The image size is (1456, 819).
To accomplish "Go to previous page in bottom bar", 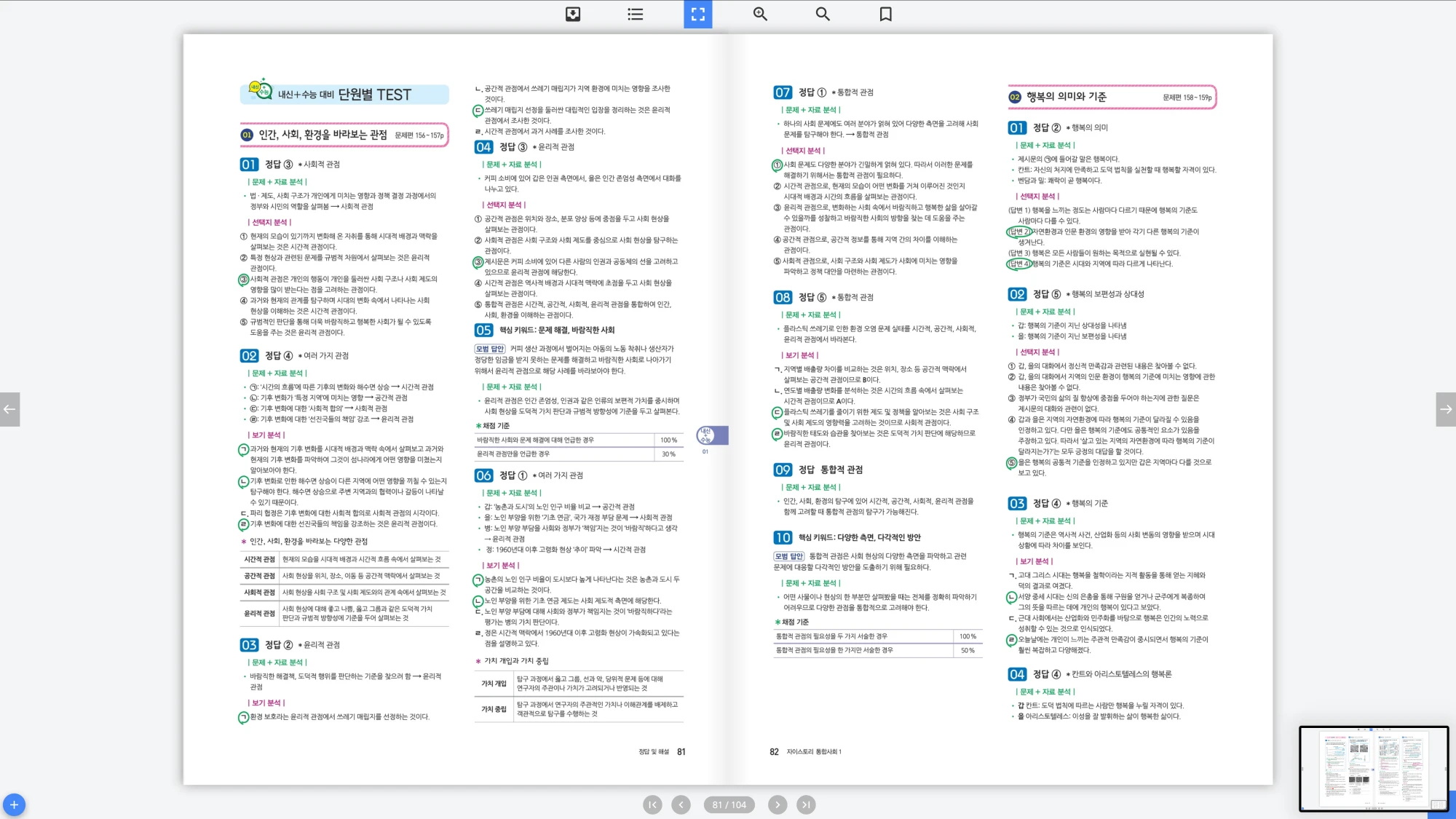I will pos(681,804).
